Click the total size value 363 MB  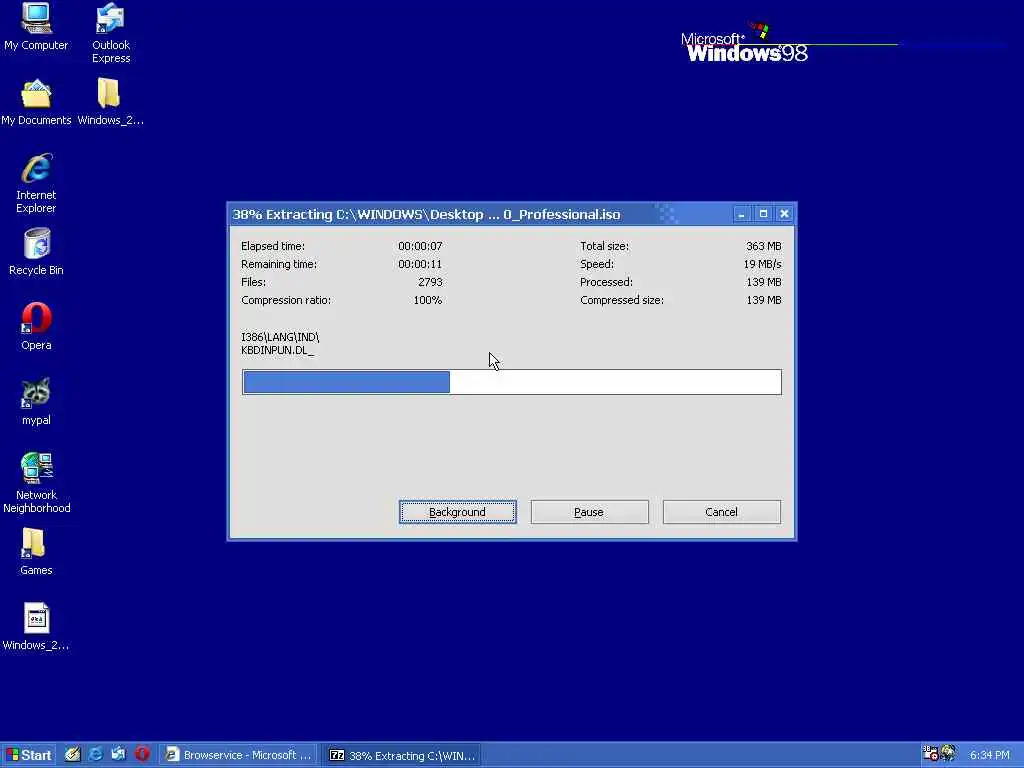[x=763, y=246]
